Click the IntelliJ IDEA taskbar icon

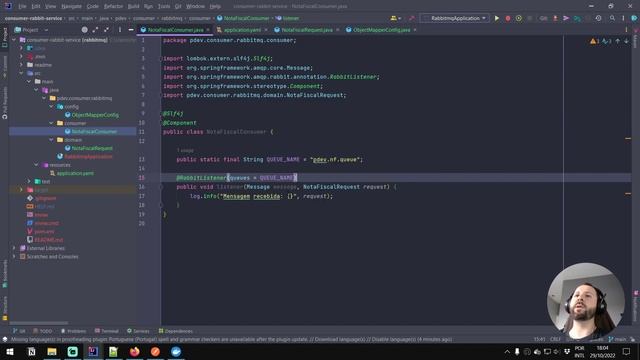93,351
